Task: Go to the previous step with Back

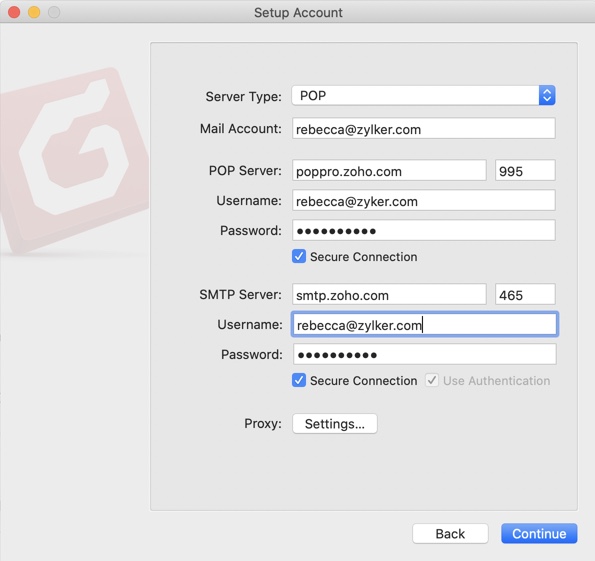Action: click(x=450, y=533)
